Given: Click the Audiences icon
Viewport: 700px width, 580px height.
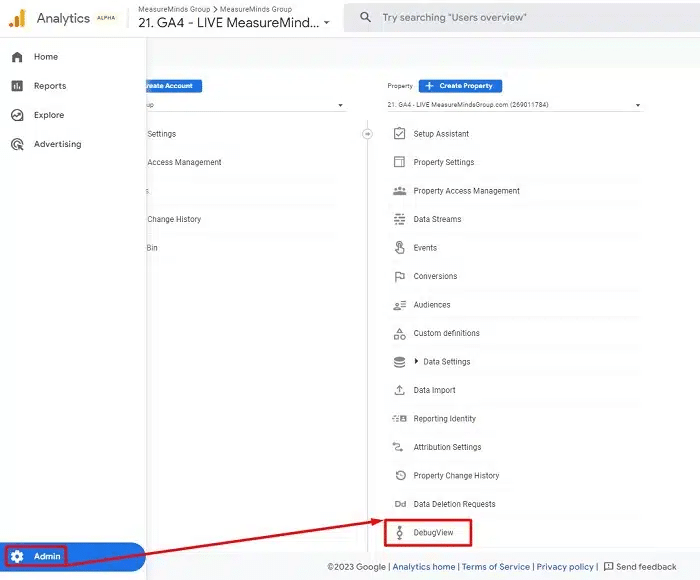Looking at the screenshot, I should click(x=399, y=305).
